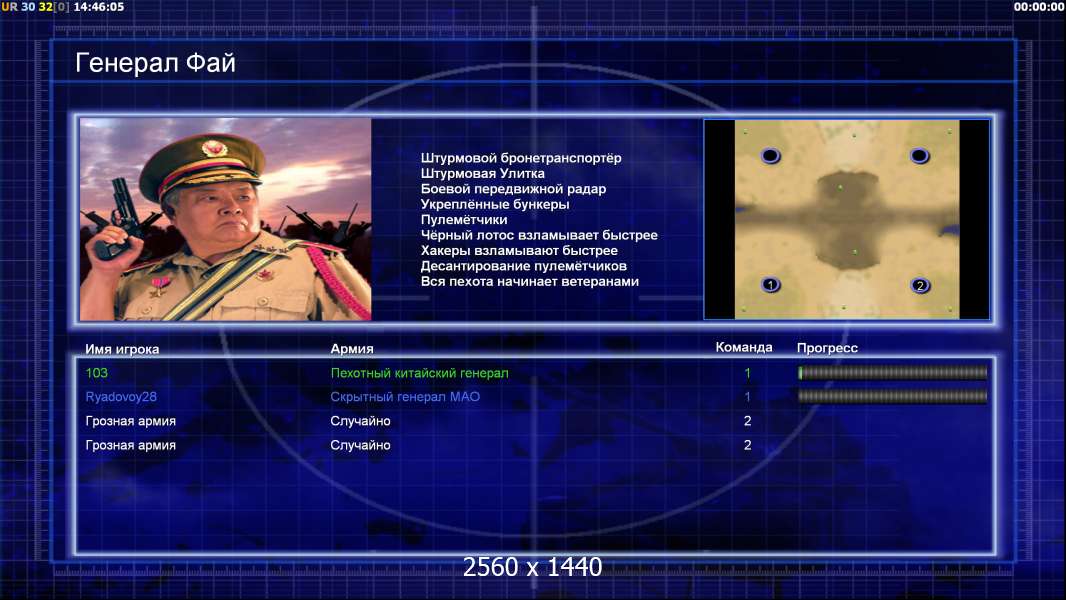Click Штурмовой бронетранспортёр in the ability list
The width and height of the screenshot is (1066, 600).
coord(521,158)
